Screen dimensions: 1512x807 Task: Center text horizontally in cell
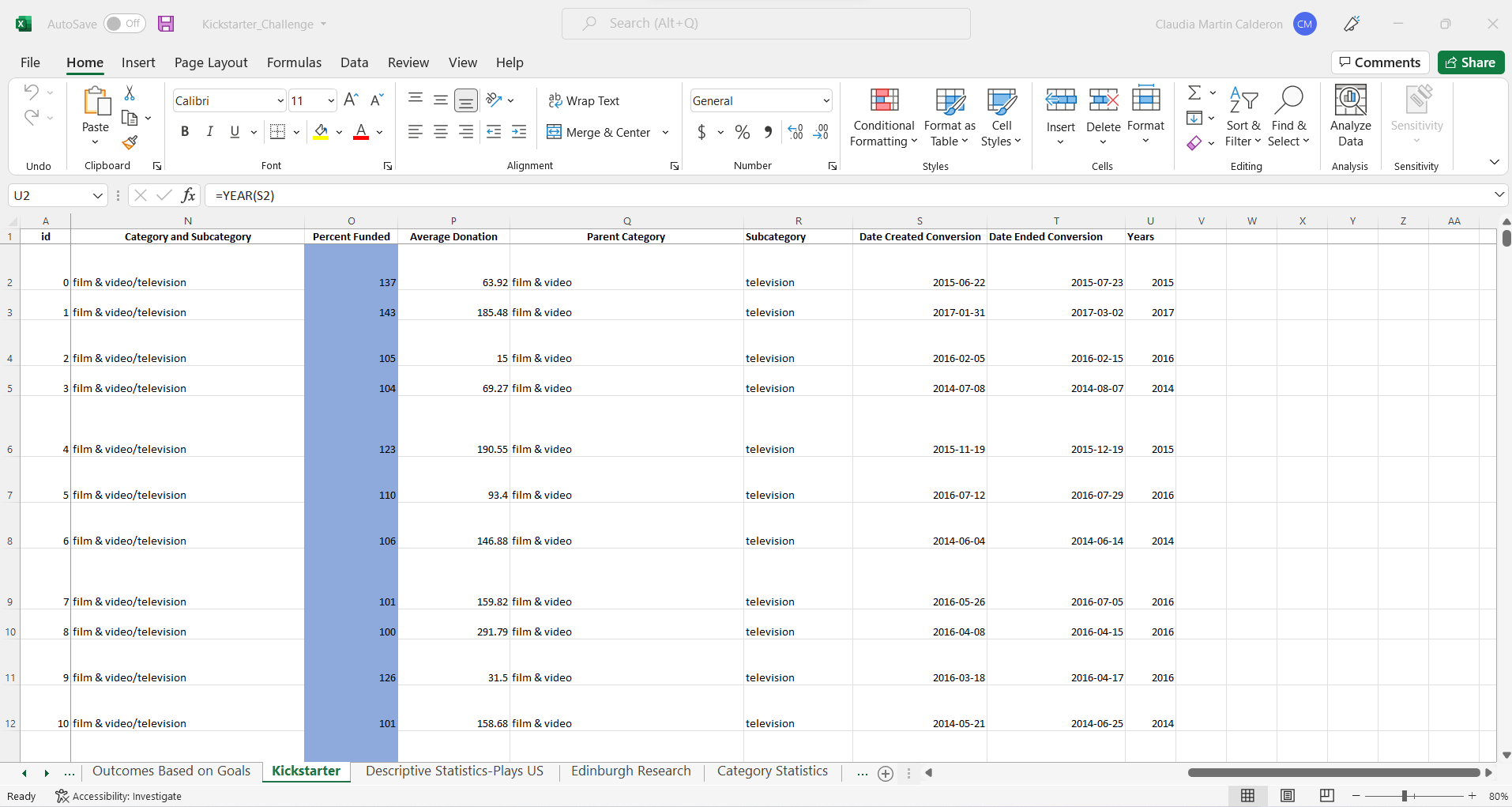click(x=441, y=132)
